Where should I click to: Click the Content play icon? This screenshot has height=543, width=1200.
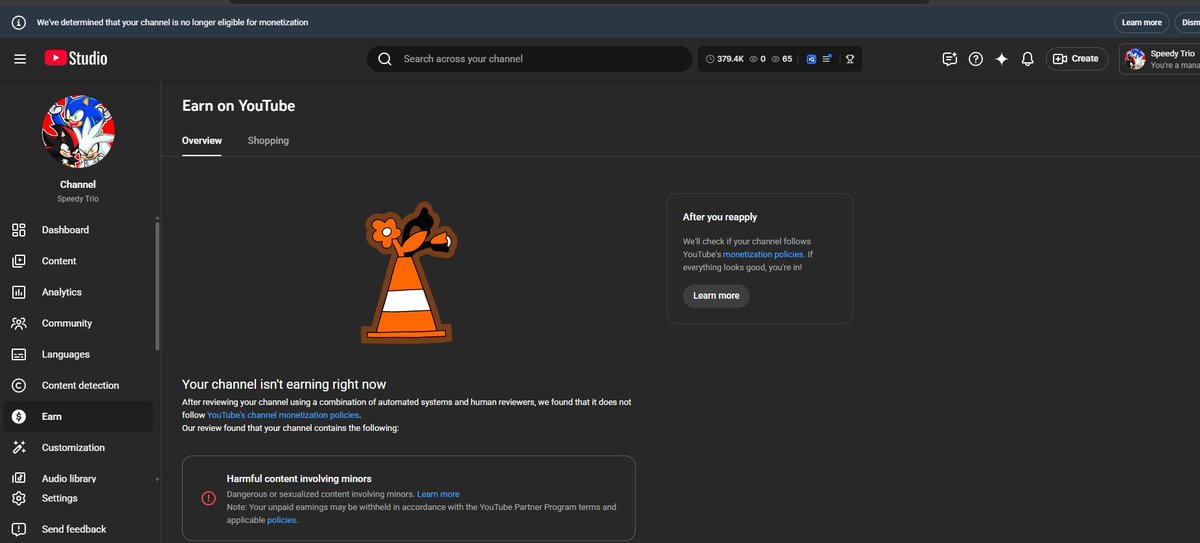click(18, 261)
